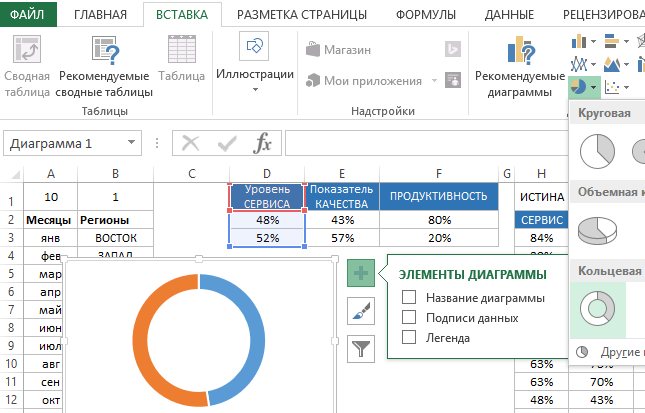Click into the formula bar field
The width and height of the screenshot is (645, 413).
tap(426, 143)
